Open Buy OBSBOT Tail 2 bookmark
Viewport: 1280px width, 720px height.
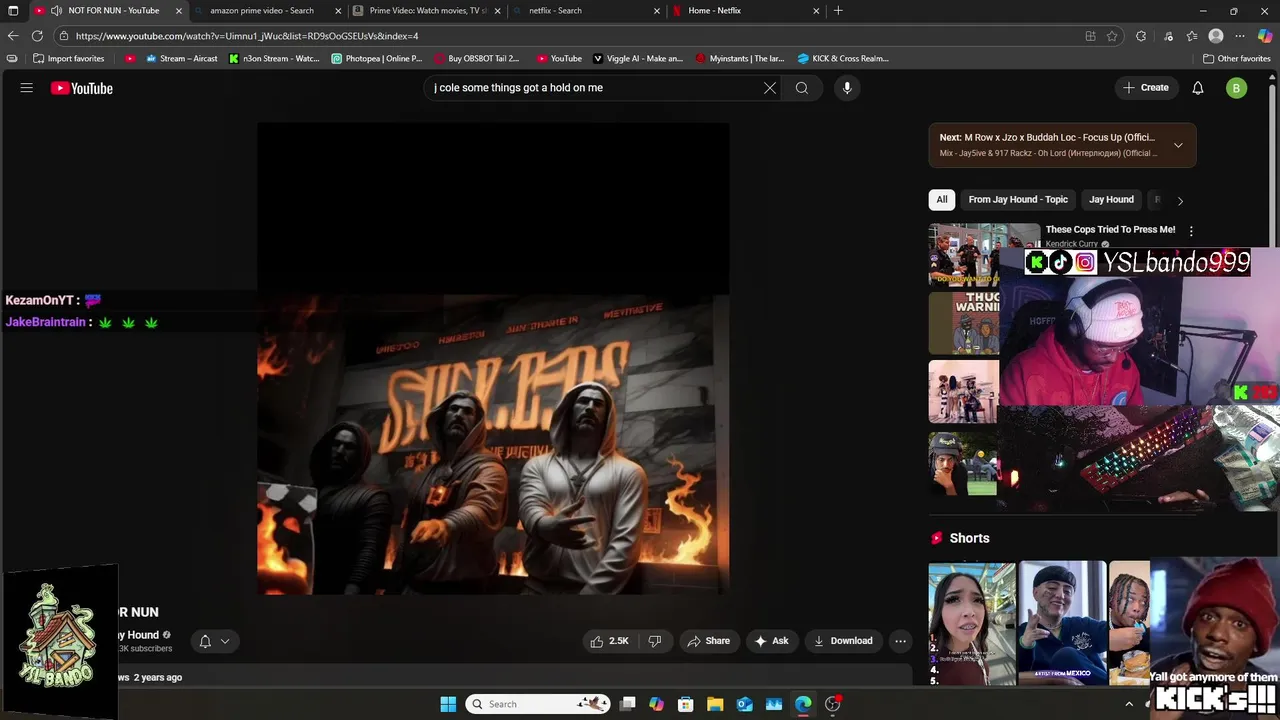(477, 58)
